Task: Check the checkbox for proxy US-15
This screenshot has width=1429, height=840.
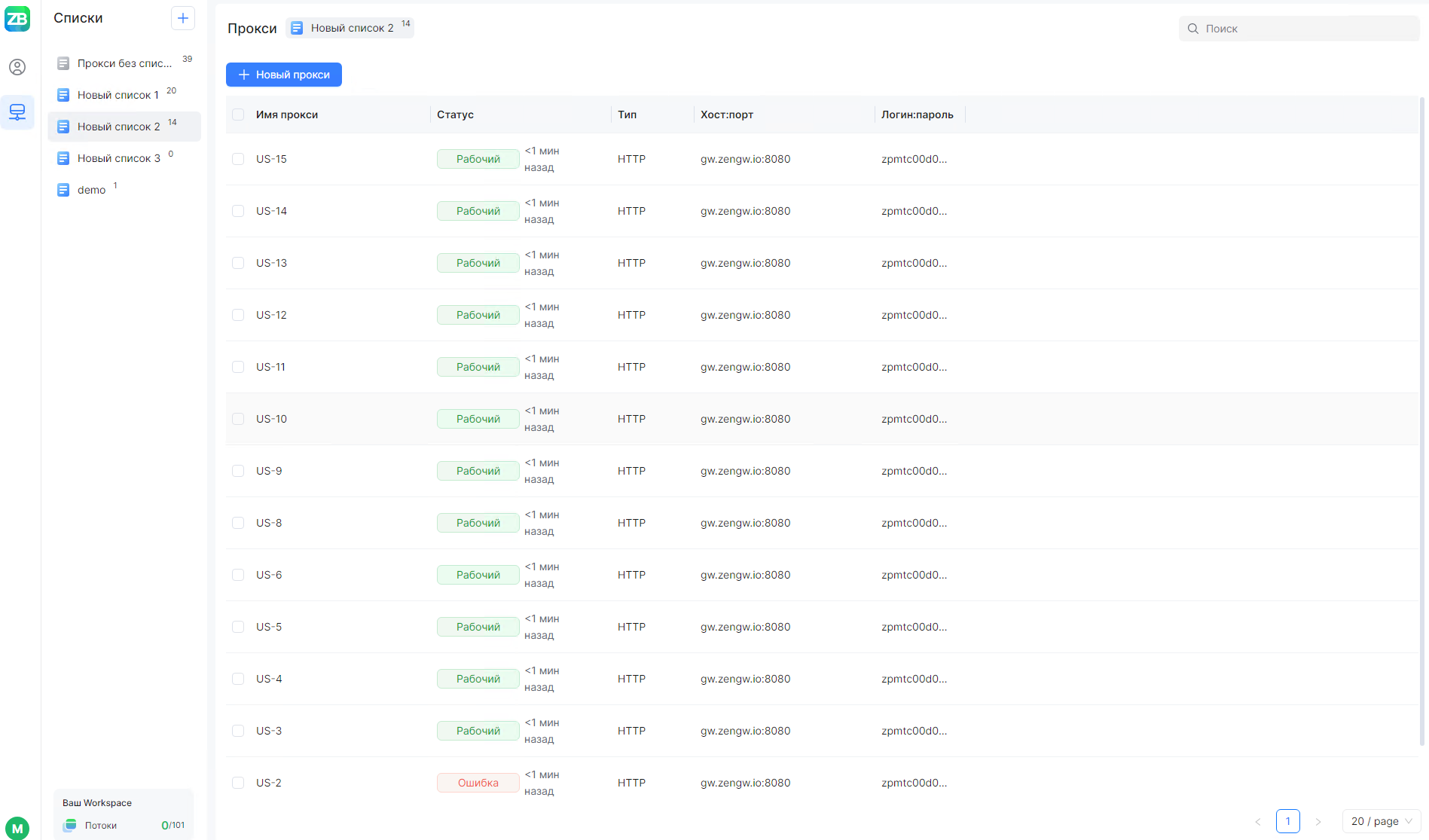Action: point(238,159)
